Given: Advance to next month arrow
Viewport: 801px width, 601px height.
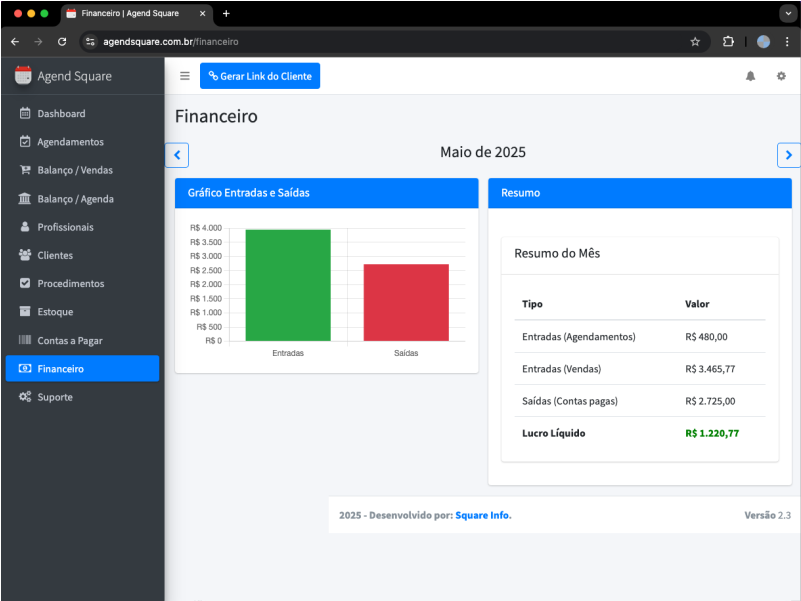Looking at the screenshot, I should pyautogui.click(x=788, y=155).
